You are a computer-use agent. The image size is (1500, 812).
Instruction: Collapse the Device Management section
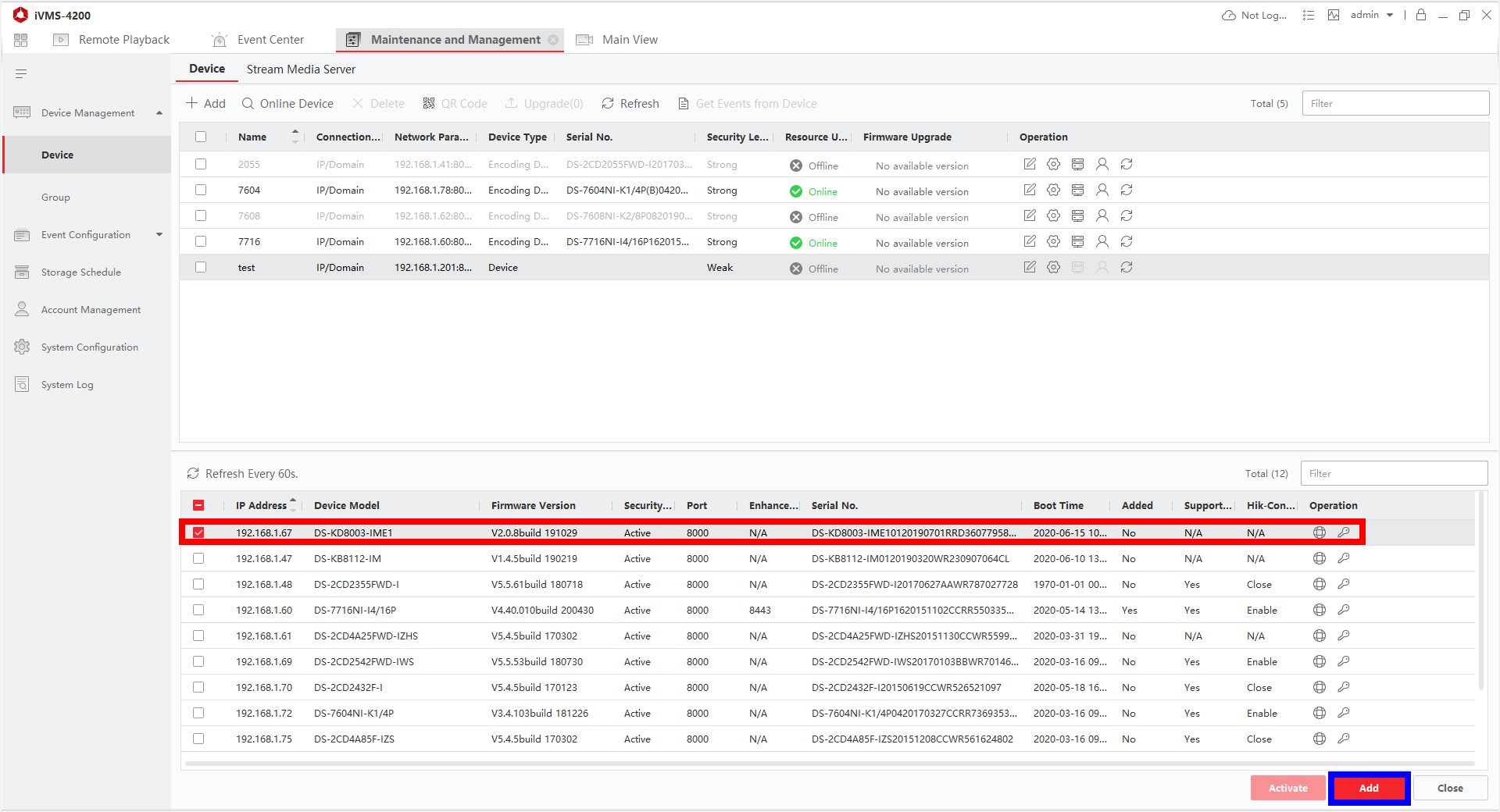point(159,113)
